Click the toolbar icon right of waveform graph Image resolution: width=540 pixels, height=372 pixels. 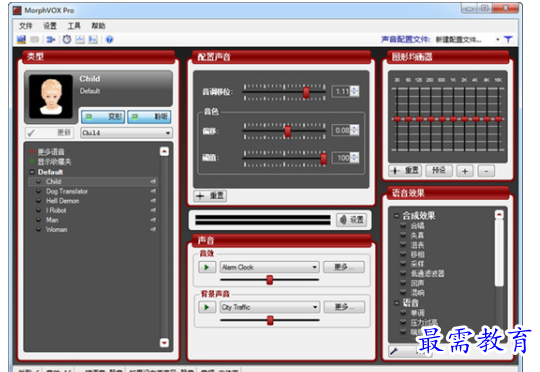[93, 40]
